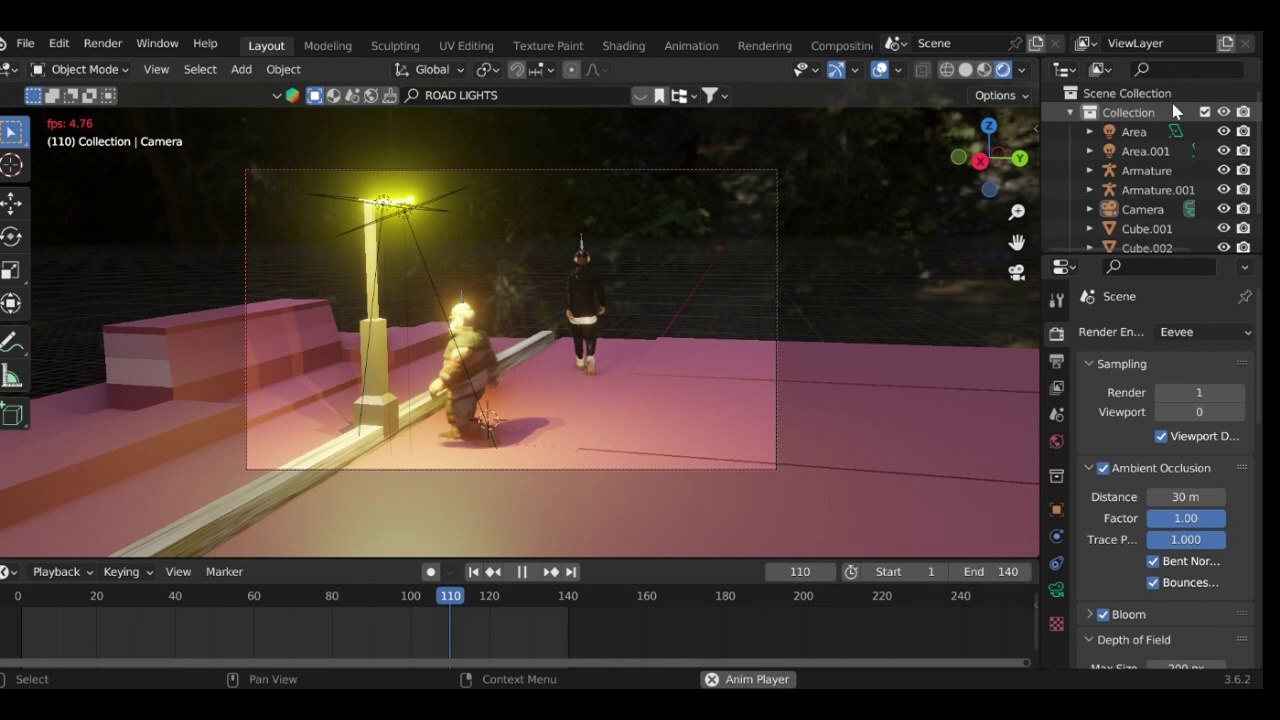1280x720 pixels.
Task: Open the viewport Add menu
Action: click(x=241, y=70)
